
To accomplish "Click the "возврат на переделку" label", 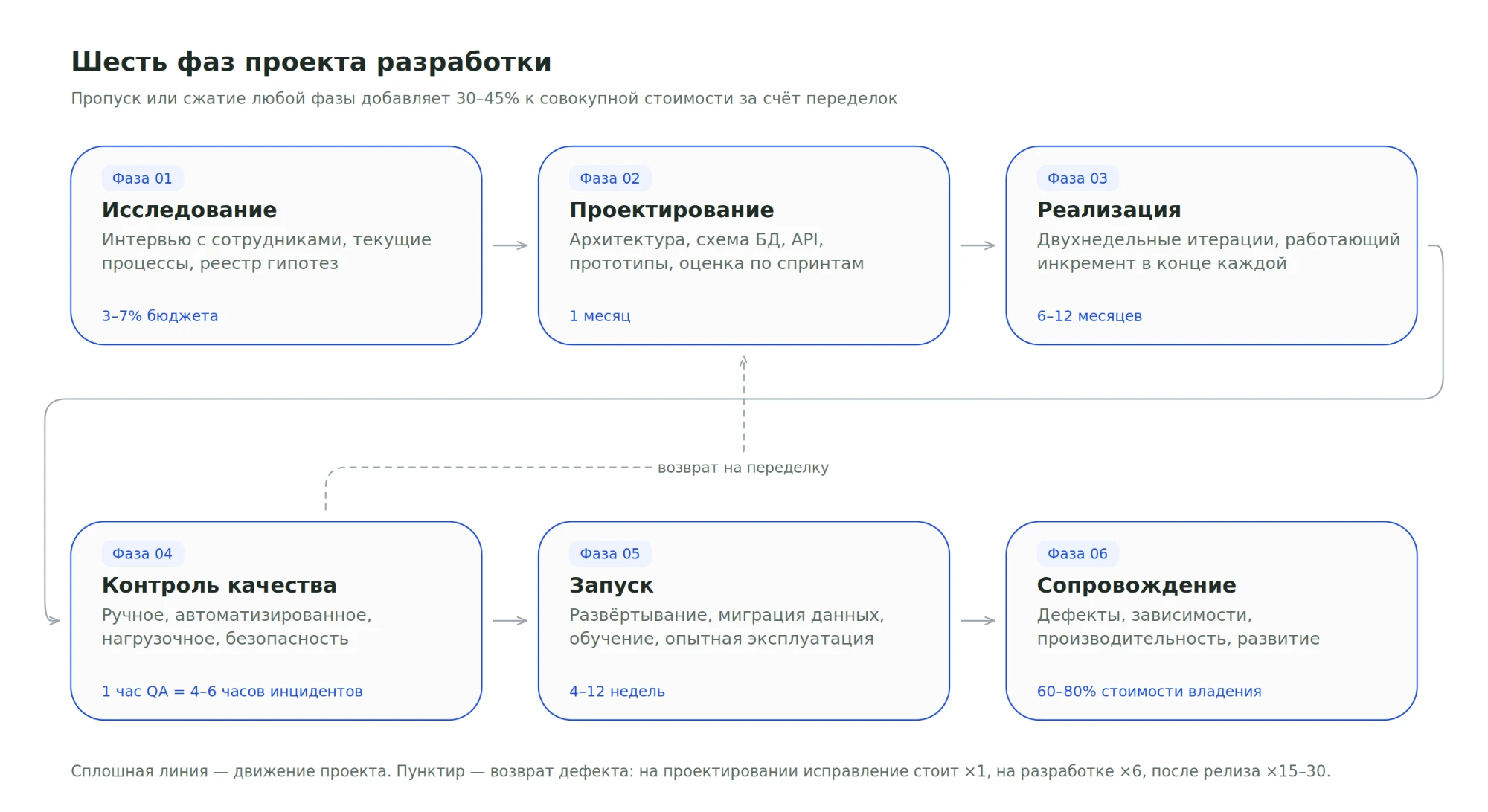I will click(x=743, y=468).
